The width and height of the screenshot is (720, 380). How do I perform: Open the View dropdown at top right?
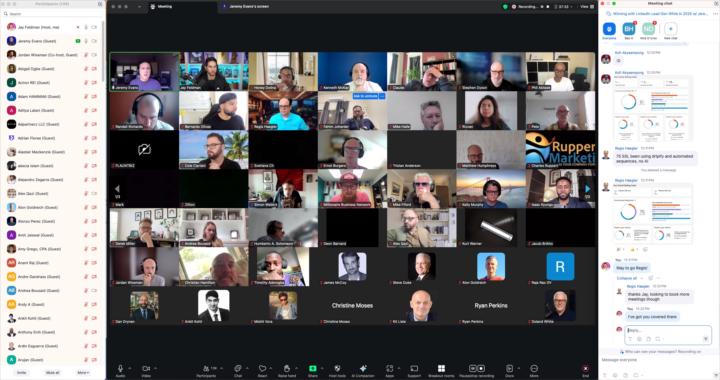click(586, 7)
